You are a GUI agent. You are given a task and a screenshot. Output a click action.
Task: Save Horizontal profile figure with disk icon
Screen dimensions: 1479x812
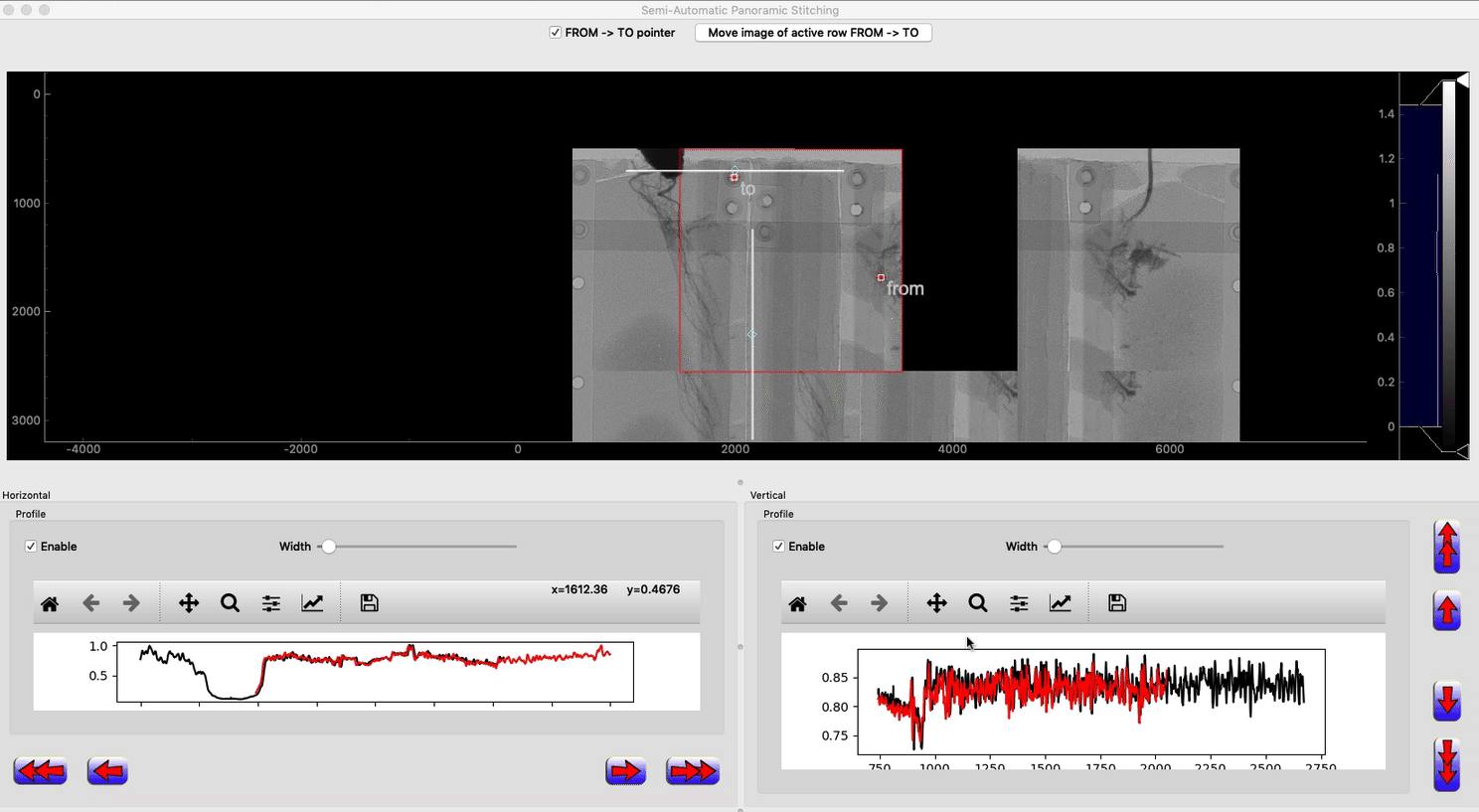click(369, 603)
